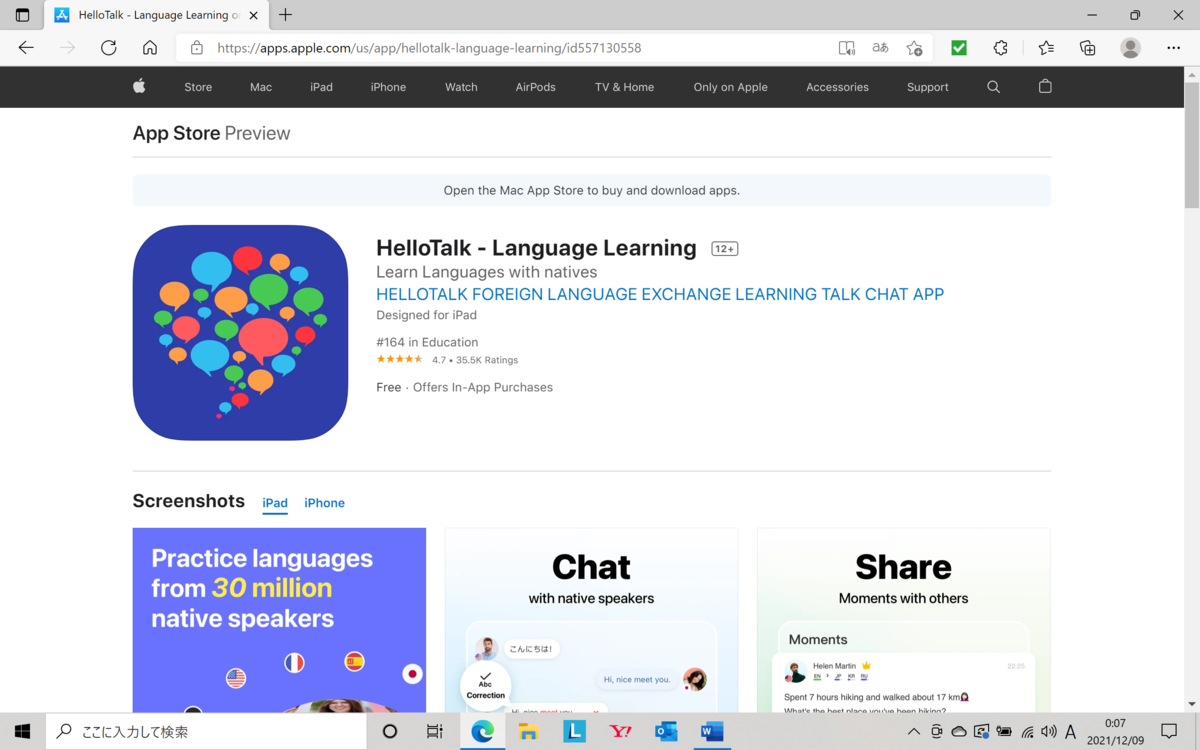Open the Practice languages screenshot
Screen dimensions: 1200x750
(x=279, y=620)
